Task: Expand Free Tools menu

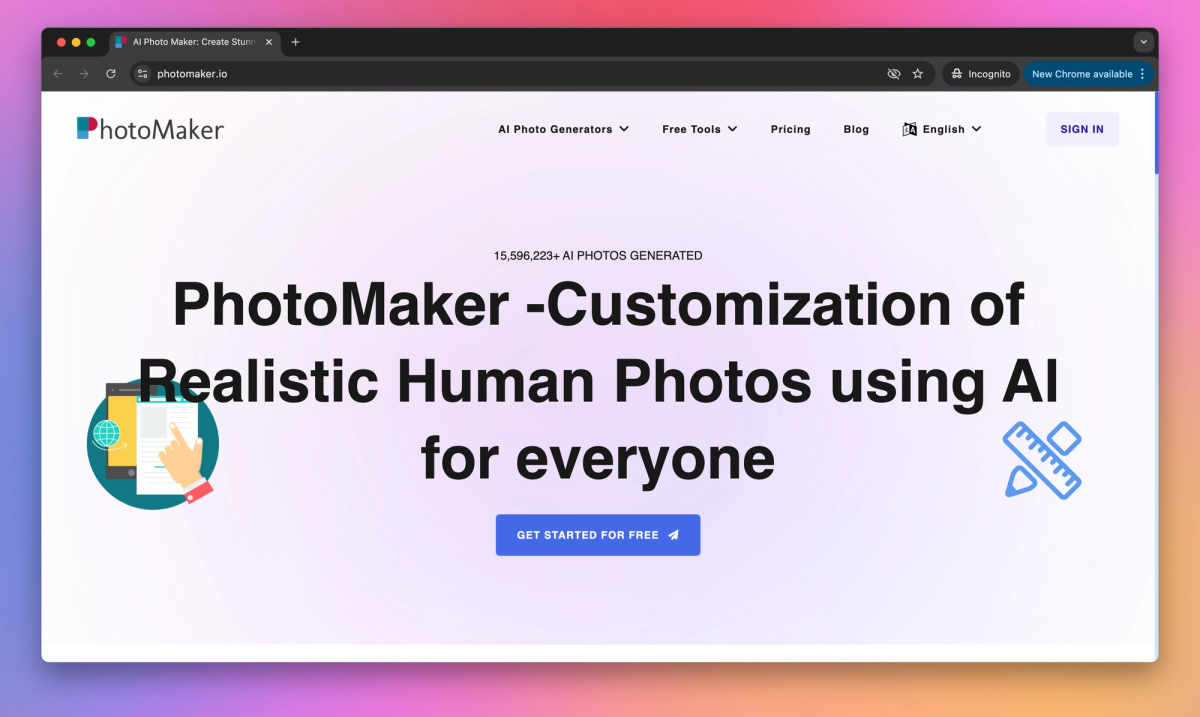Action: coord(700,129)
